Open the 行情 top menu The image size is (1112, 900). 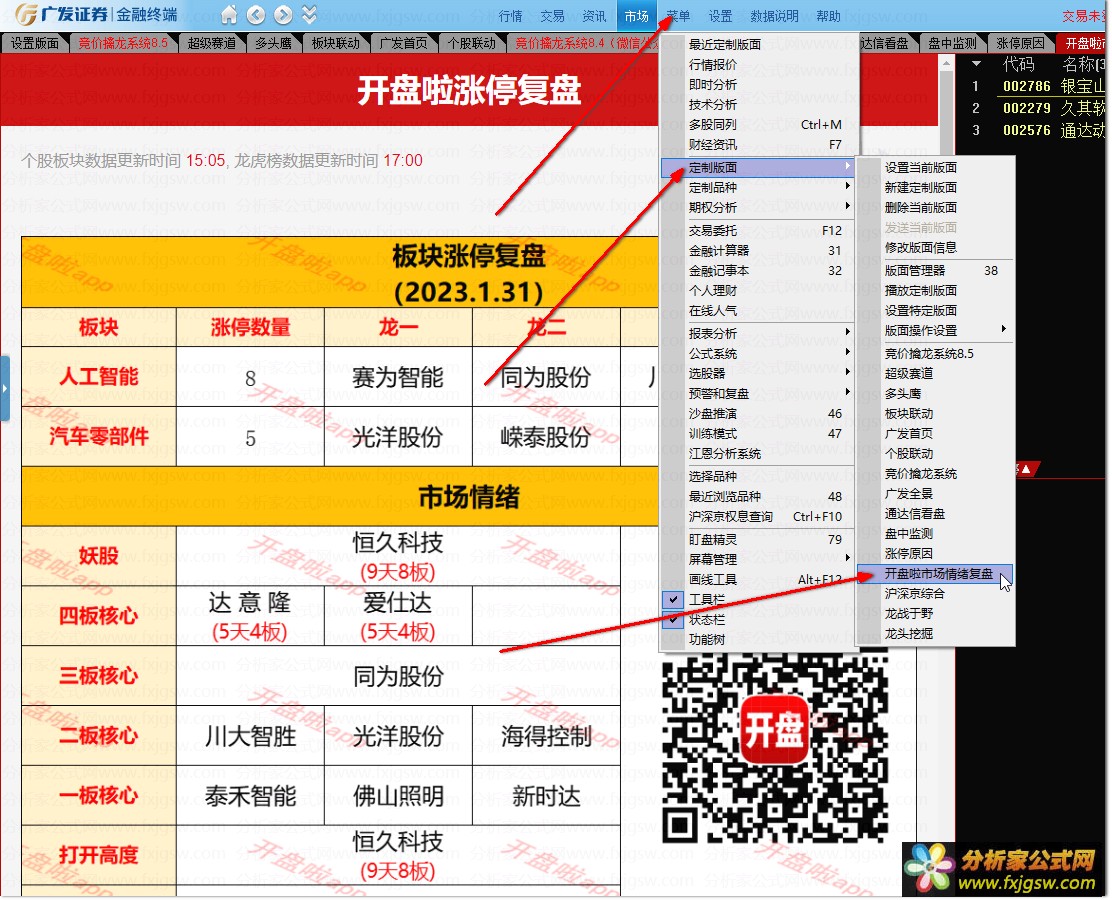click(511, 16)
